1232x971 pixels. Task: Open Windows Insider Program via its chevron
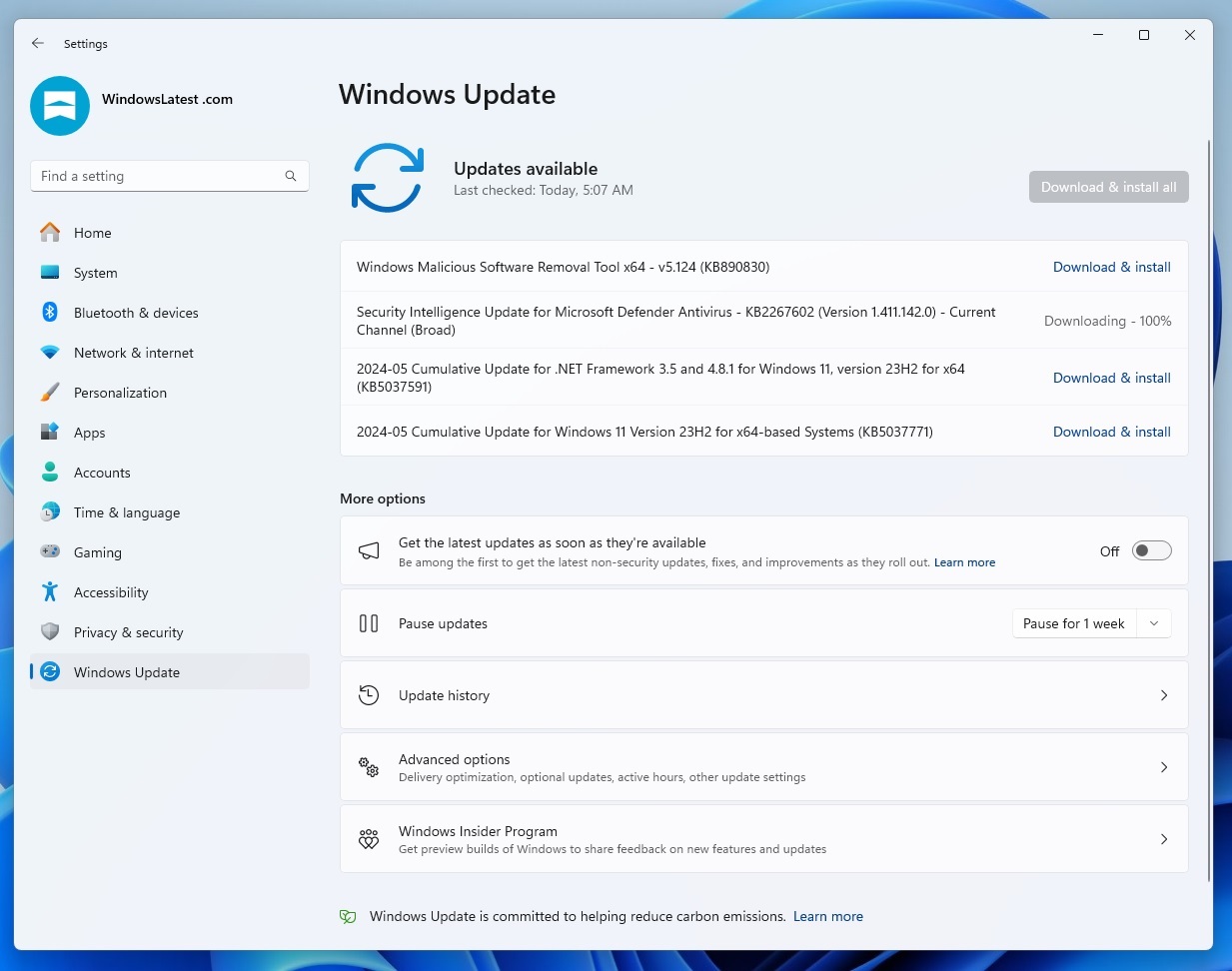tap(1164, 839)
